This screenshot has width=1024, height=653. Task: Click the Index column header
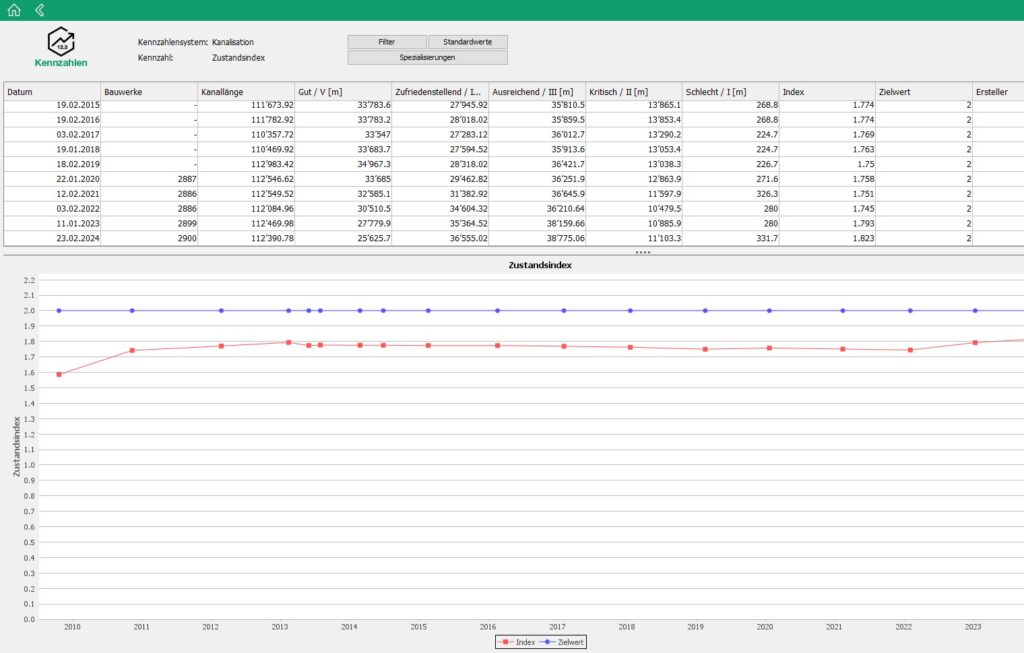827,92
